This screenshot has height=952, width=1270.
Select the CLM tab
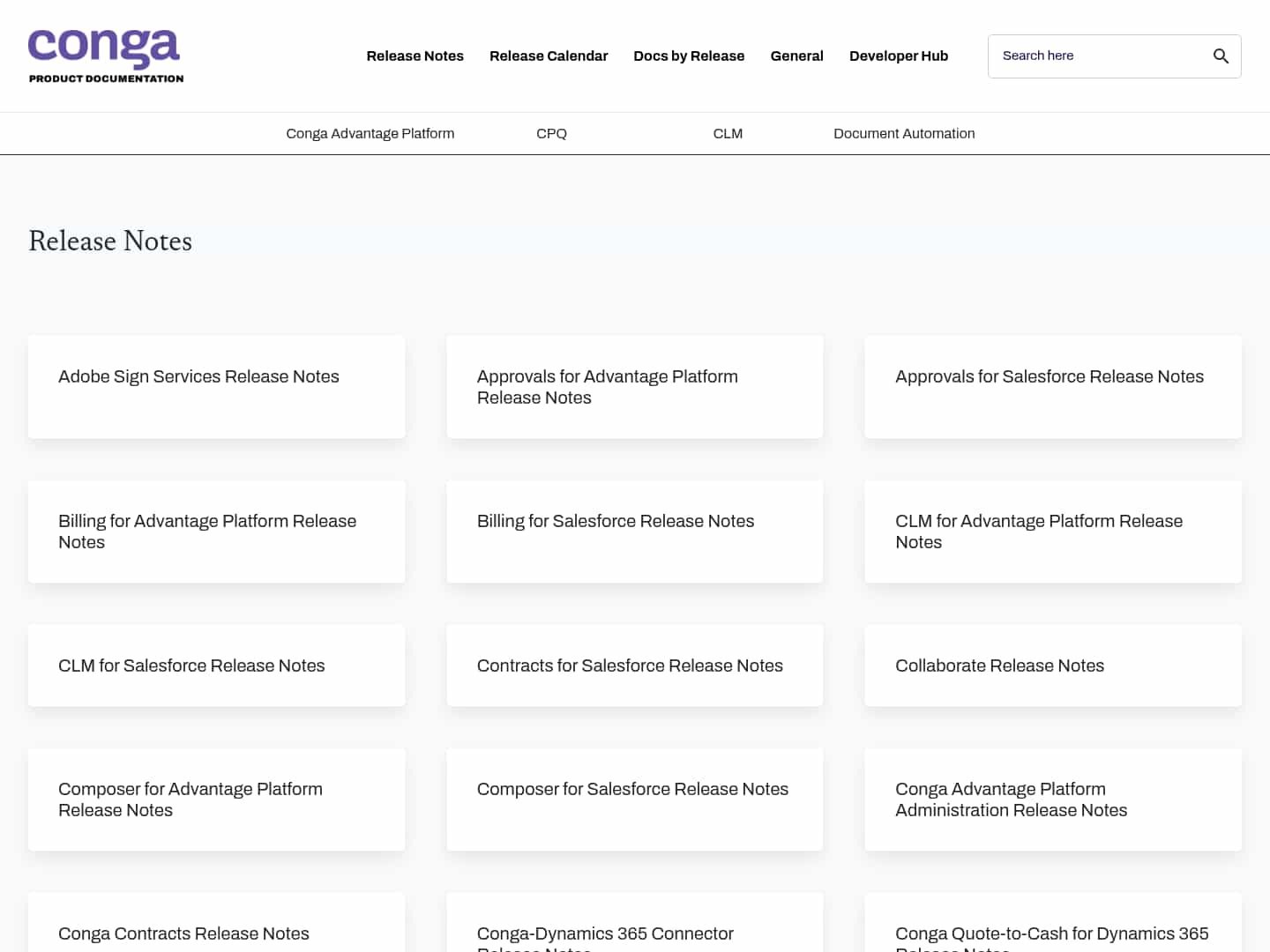(728, 133)
